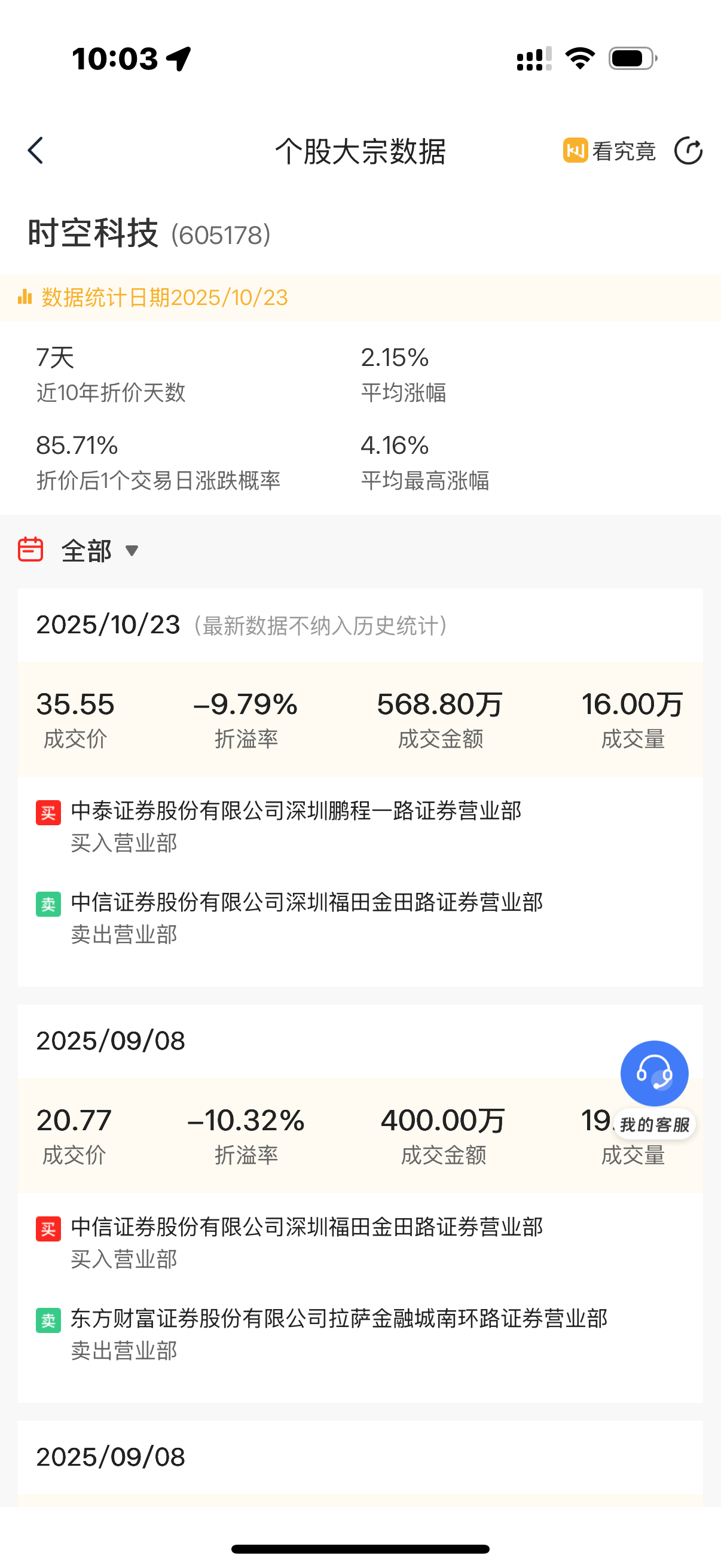Screen dimensions: 721x1568
Task: Select the stock name 时空科技
Action: click(93, 233)
